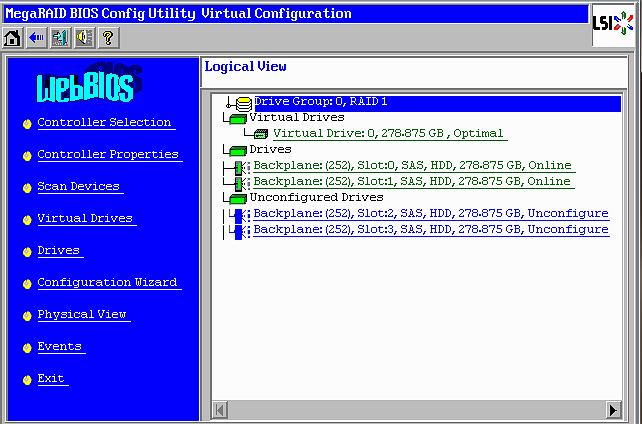The height and width of the screenshot is (424, 642).
Task: Open help with the question mark icon
Action: [x=107, y=37]
